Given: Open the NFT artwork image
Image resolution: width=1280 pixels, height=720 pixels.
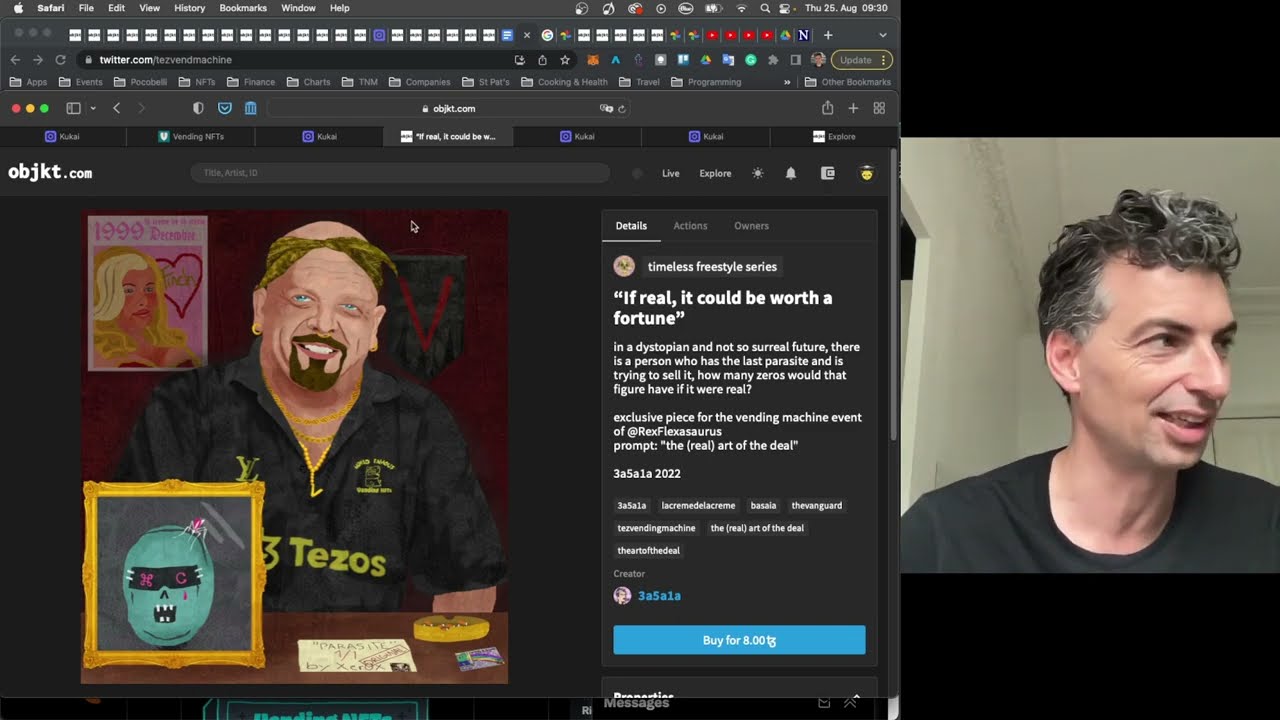Looking at the screenshot, I should [x=295, y=447].
